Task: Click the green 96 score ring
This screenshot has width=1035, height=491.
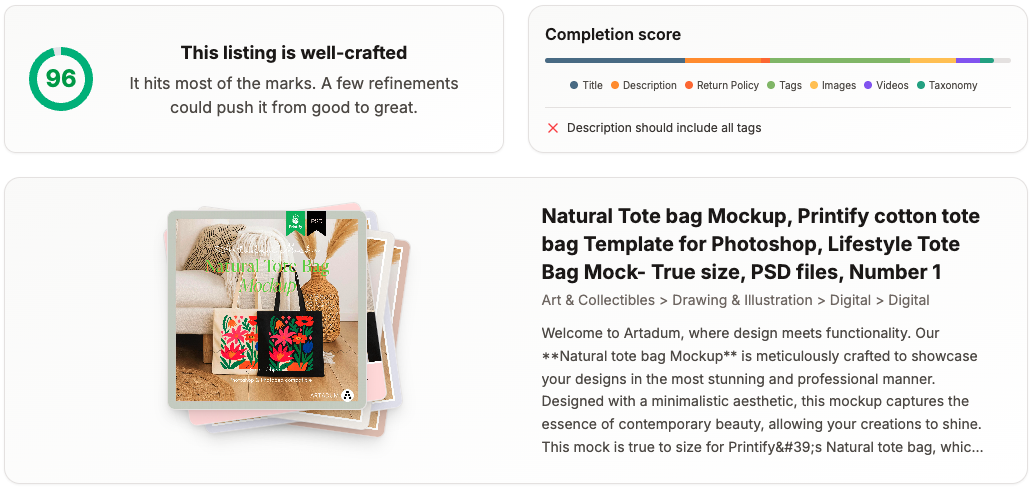Action: pyautogui.click(x=61, y=79)
